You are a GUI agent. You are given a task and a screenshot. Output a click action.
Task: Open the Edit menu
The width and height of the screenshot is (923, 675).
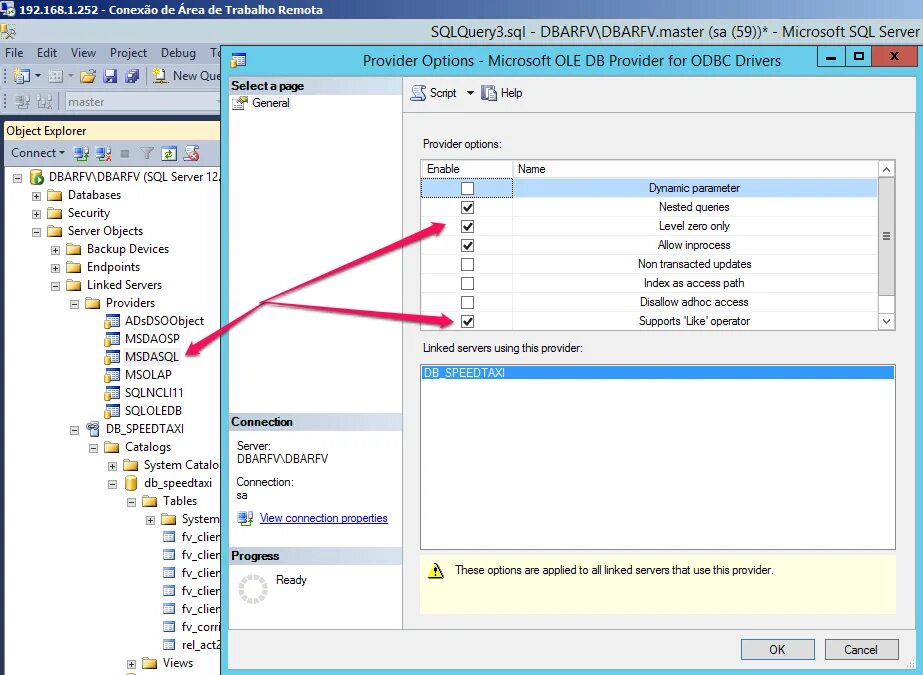(47, 53)
